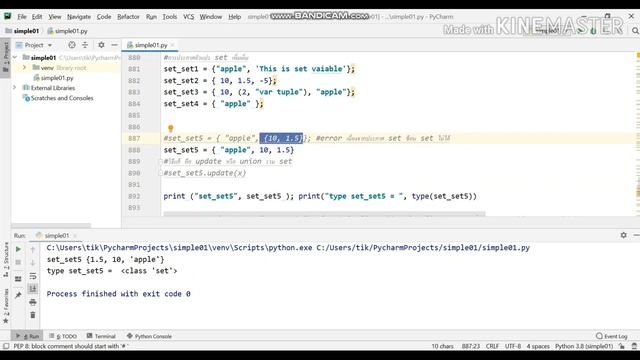Click the Up the stack trace arrow

click(x=33, y=249)
